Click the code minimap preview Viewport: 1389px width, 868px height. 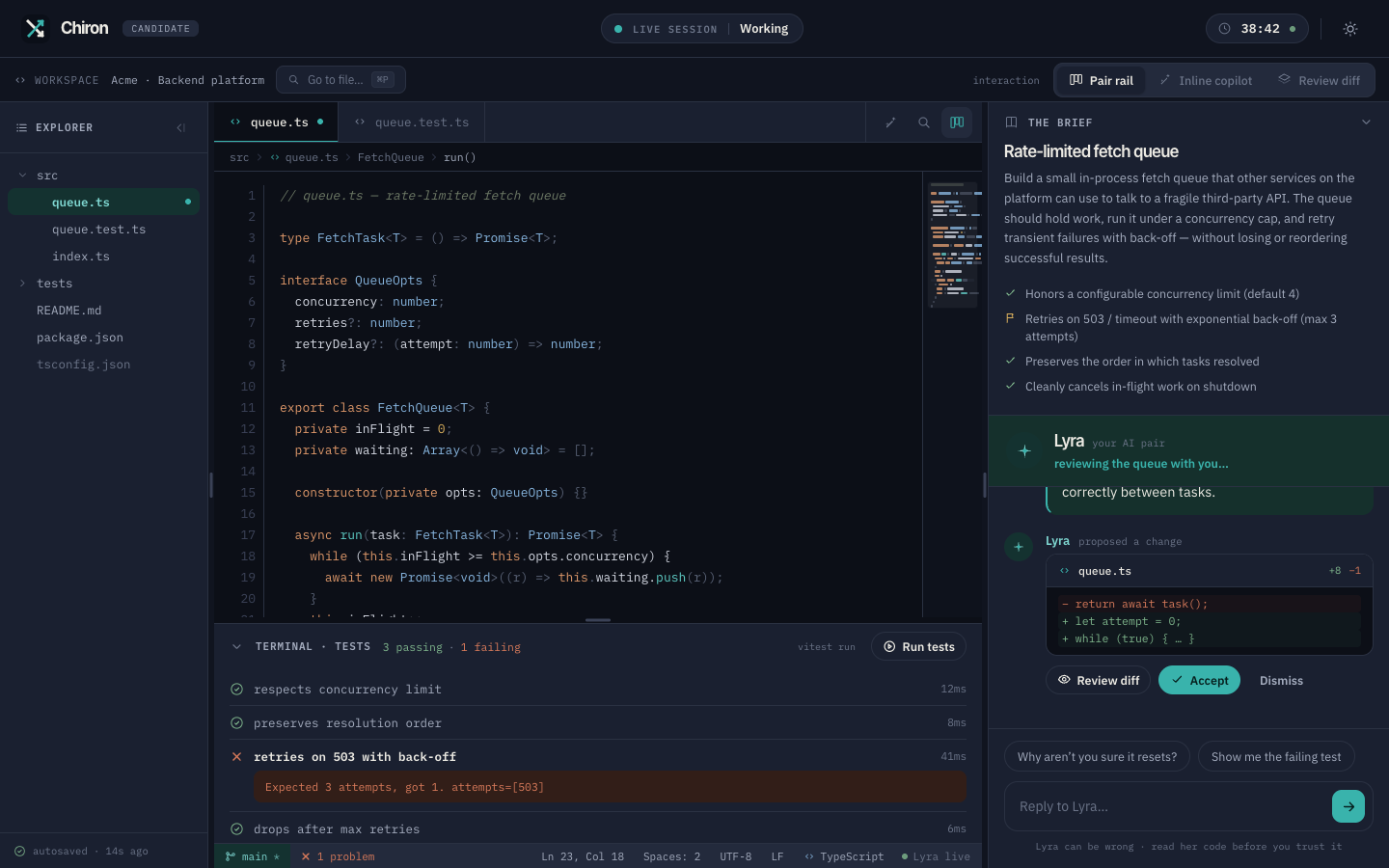pyautogui.click(x=954, y=244)
